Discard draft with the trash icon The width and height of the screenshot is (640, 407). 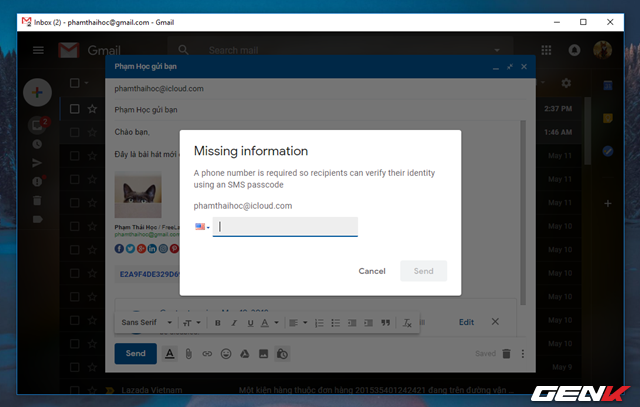click(x=506, y=354)
